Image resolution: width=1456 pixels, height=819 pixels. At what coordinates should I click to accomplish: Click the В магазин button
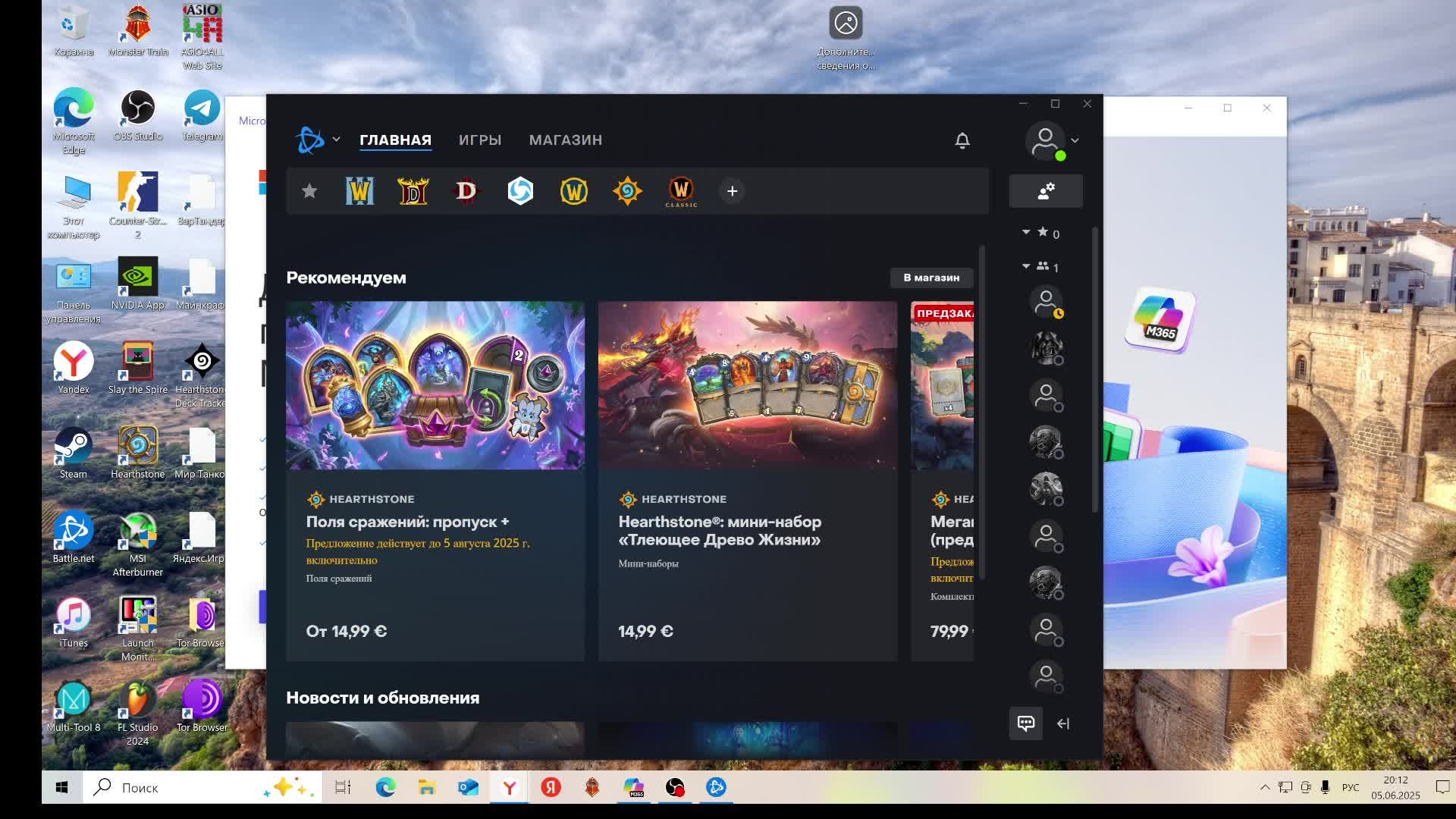tap(931, 278)
